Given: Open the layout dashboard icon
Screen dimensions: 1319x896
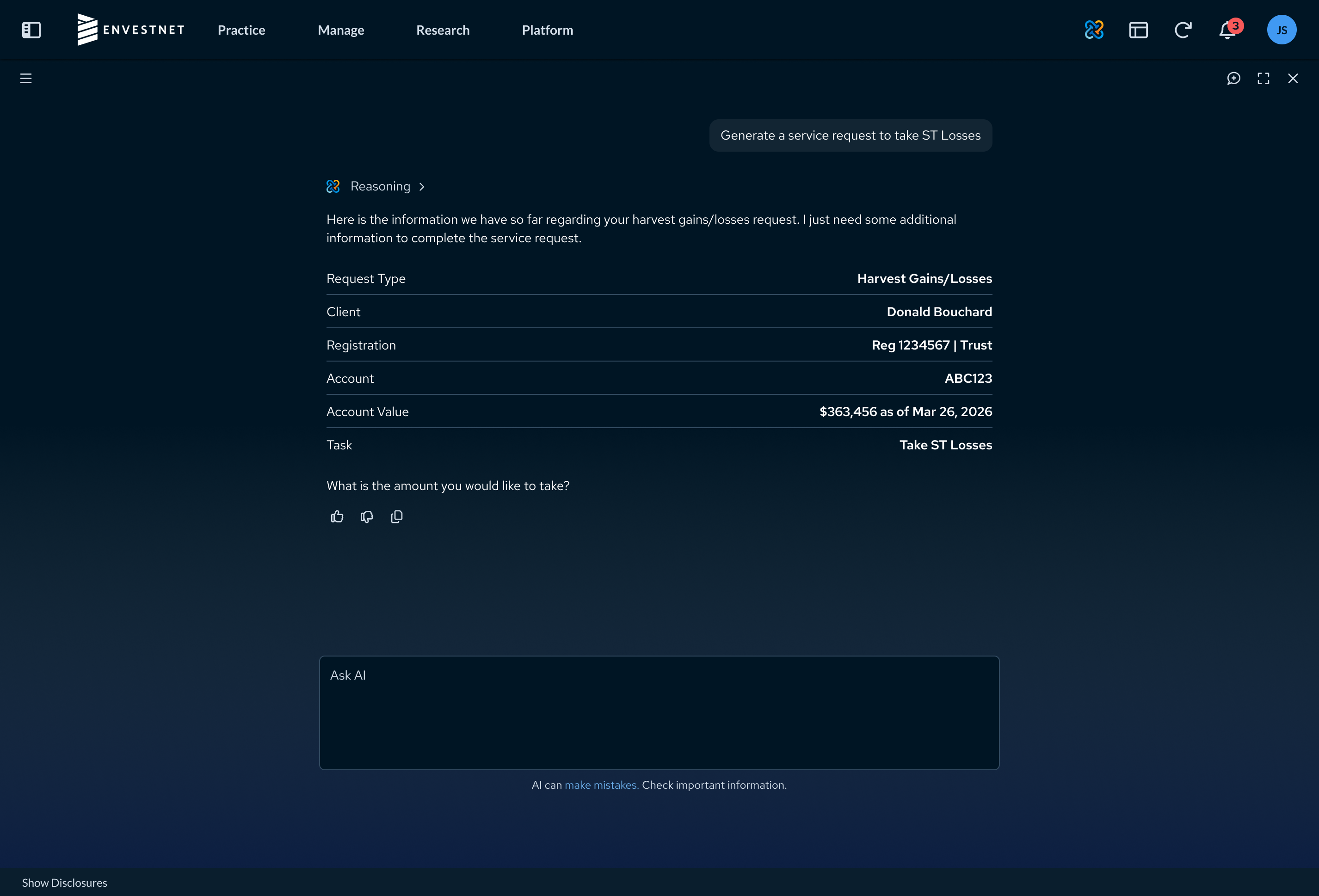Looking at the screenshot, I should tap(1138, 30).
